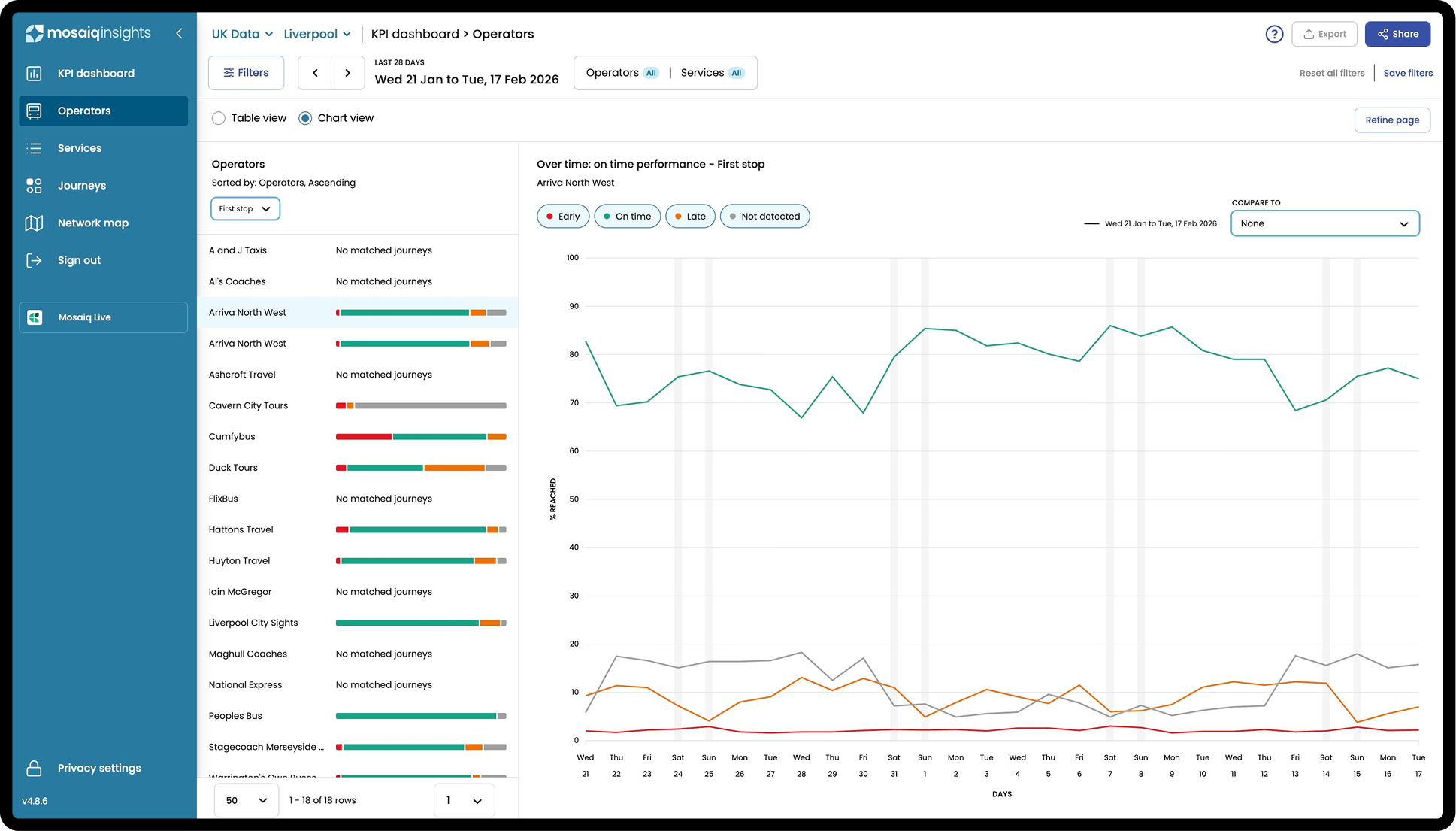
Task: Select the Table view radio button
Action: point(219,118)
